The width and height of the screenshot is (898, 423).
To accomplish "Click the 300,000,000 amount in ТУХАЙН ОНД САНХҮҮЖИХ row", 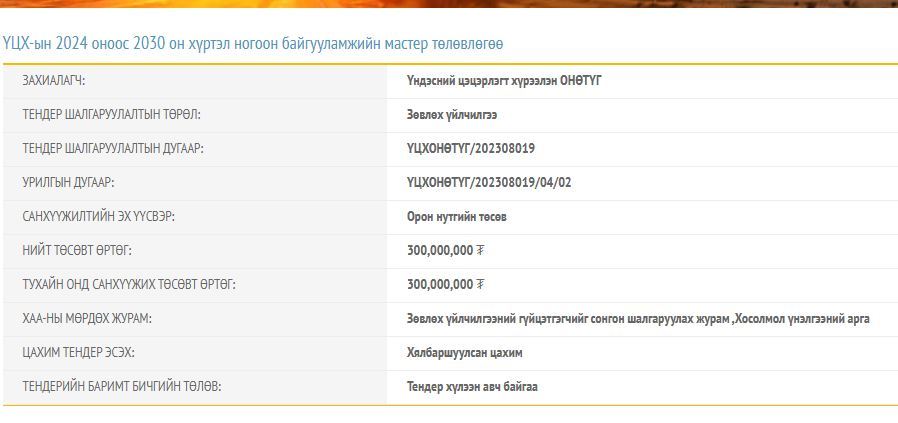I will 439,285.
